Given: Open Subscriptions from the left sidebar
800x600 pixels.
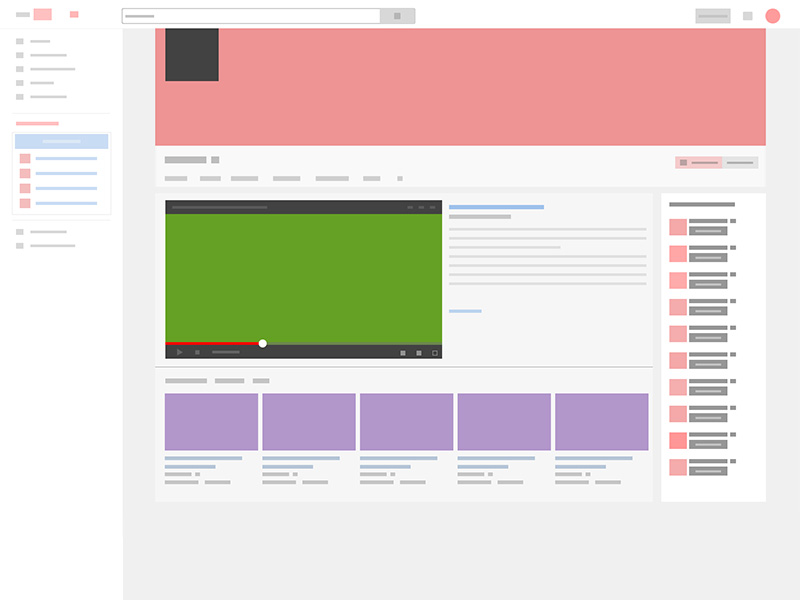Looking at the screenshot, I should (18, 69).
